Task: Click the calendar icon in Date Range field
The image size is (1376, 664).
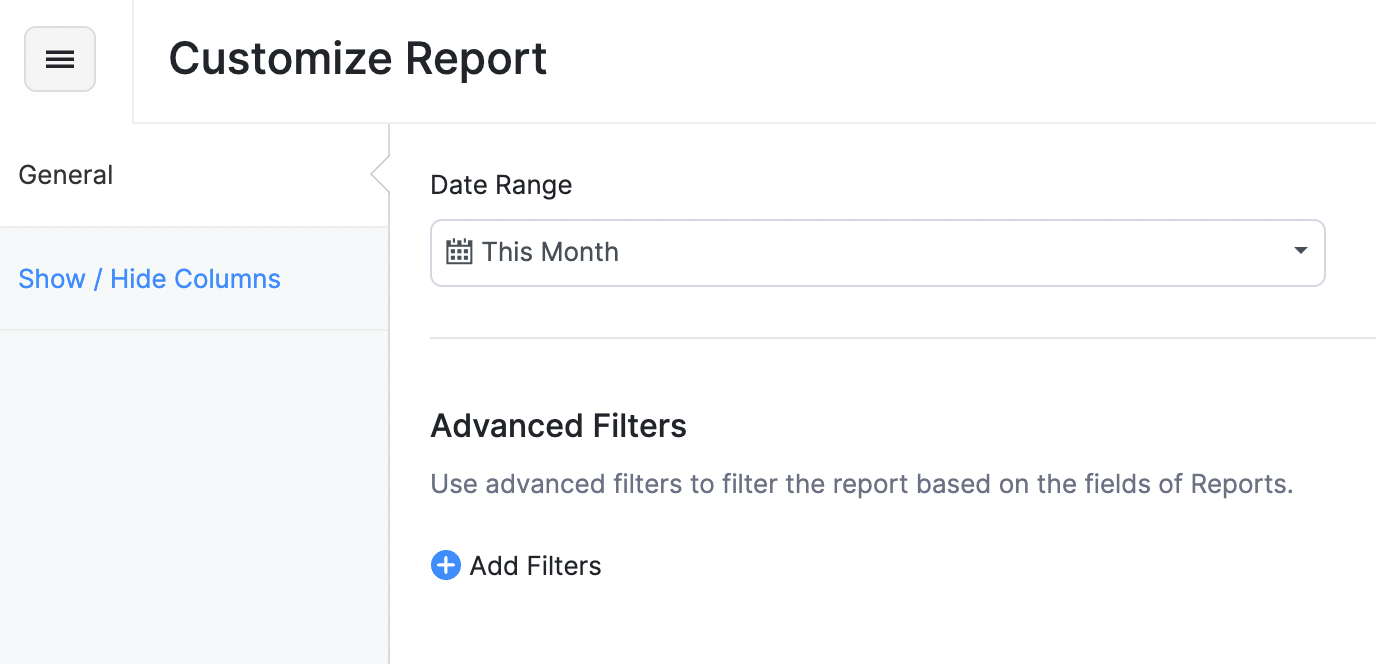Action: tap(459, 251)
